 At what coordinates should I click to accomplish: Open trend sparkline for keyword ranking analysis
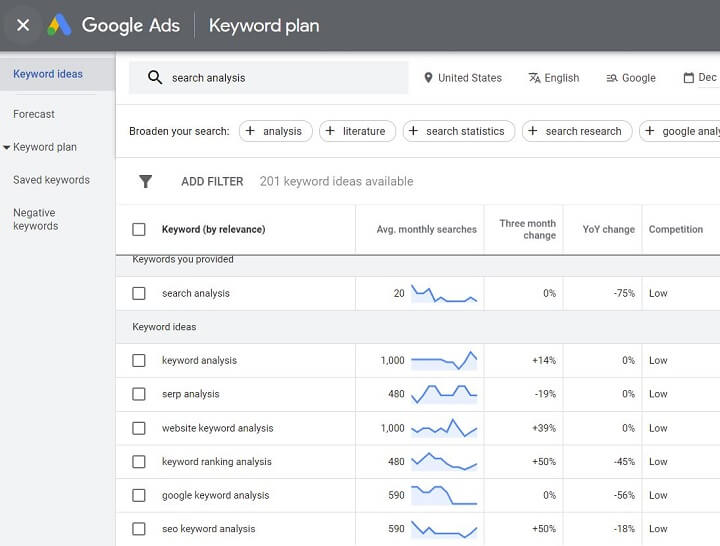click(444, 462)
